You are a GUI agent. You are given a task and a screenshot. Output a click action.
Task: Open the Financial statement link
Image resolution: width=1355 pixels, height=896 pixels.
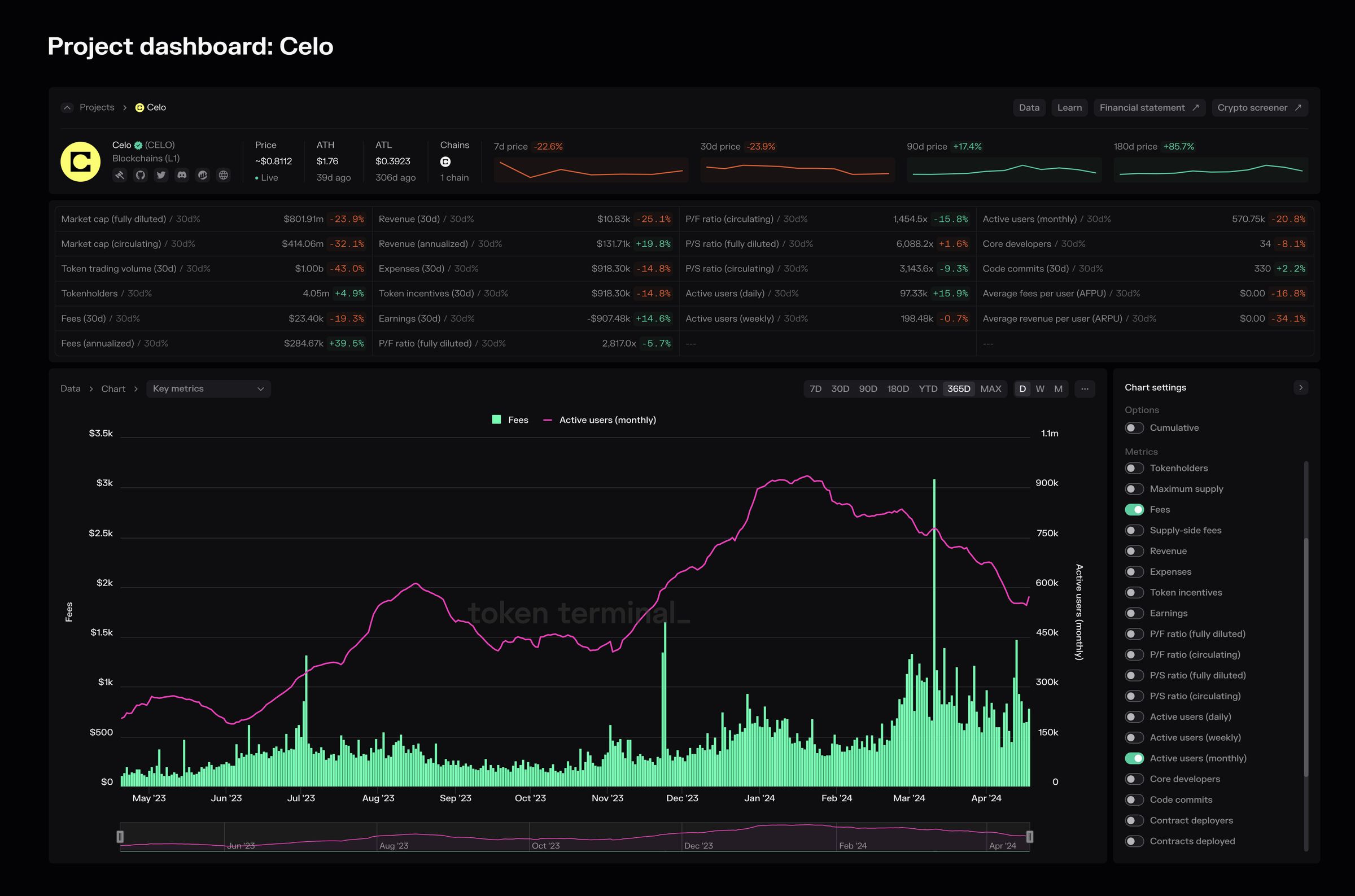click(1149, 107)
